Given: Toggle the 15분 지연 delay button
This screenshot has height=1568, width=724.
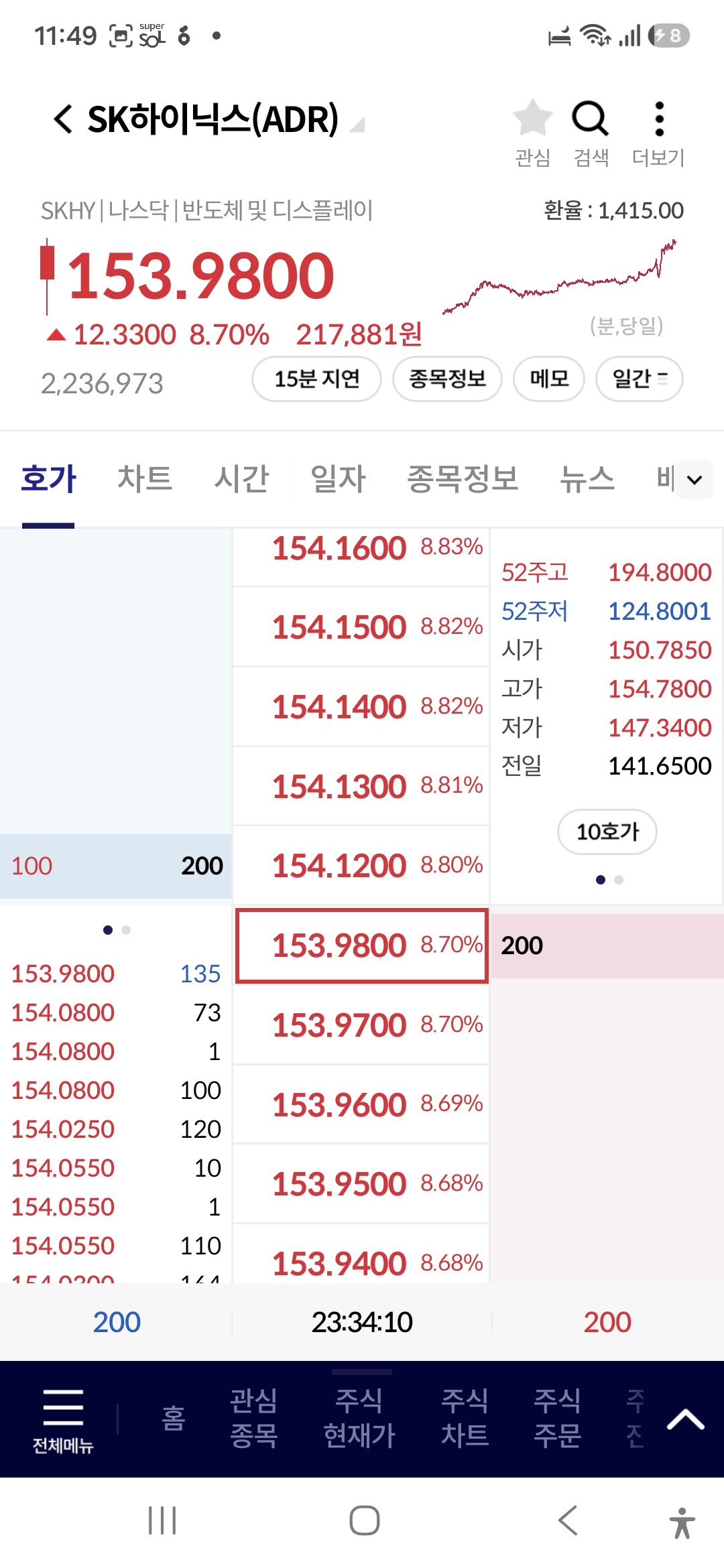Looking at the screenshot, I should (316, 379).
